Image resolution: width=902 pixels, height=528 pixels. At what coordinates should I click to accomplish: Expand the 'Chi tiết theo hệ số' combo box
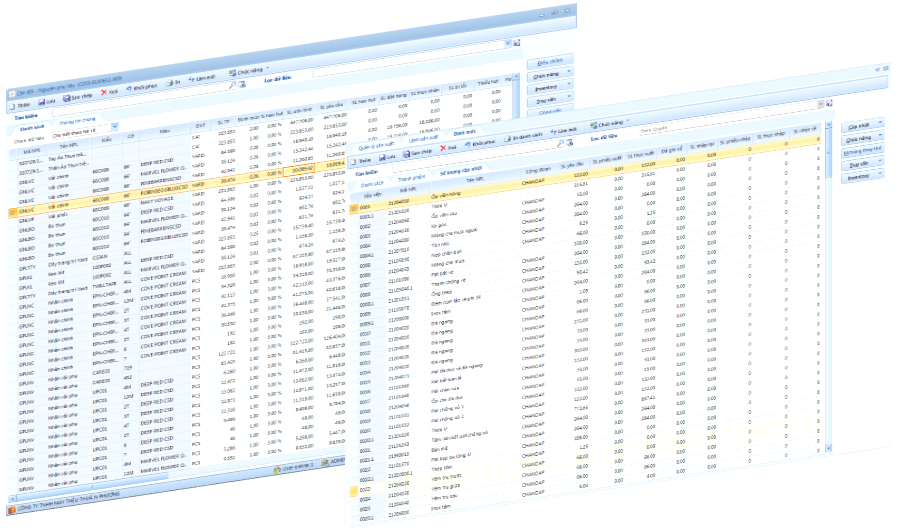tap(115, 127)
